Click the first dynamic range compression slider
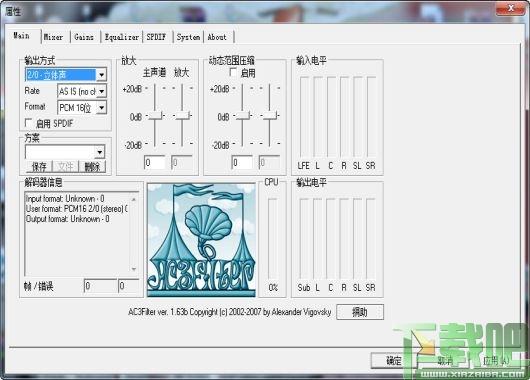This screenshot has width=530, height=380. (243, 116)
